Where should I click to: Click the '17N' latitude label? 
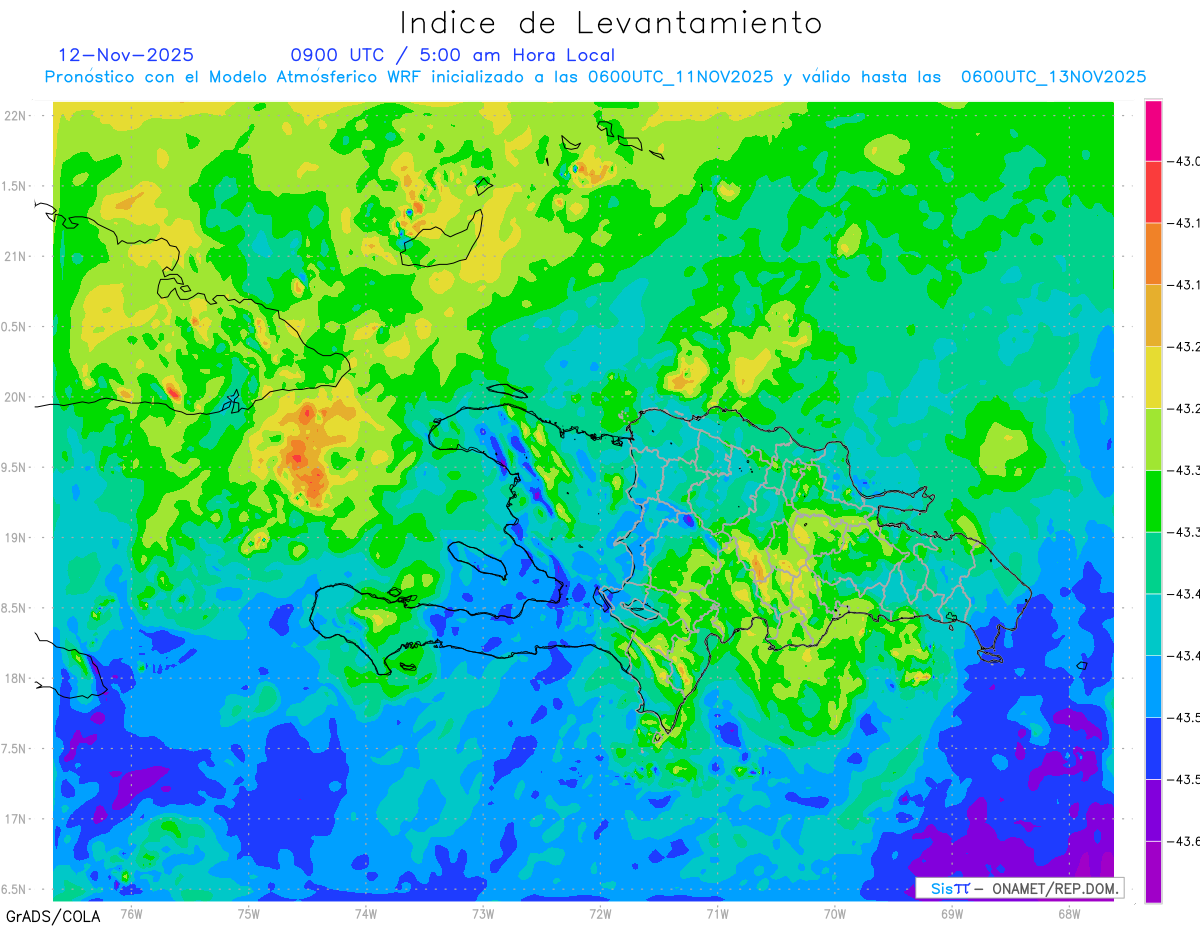click(x=14, y=820)
